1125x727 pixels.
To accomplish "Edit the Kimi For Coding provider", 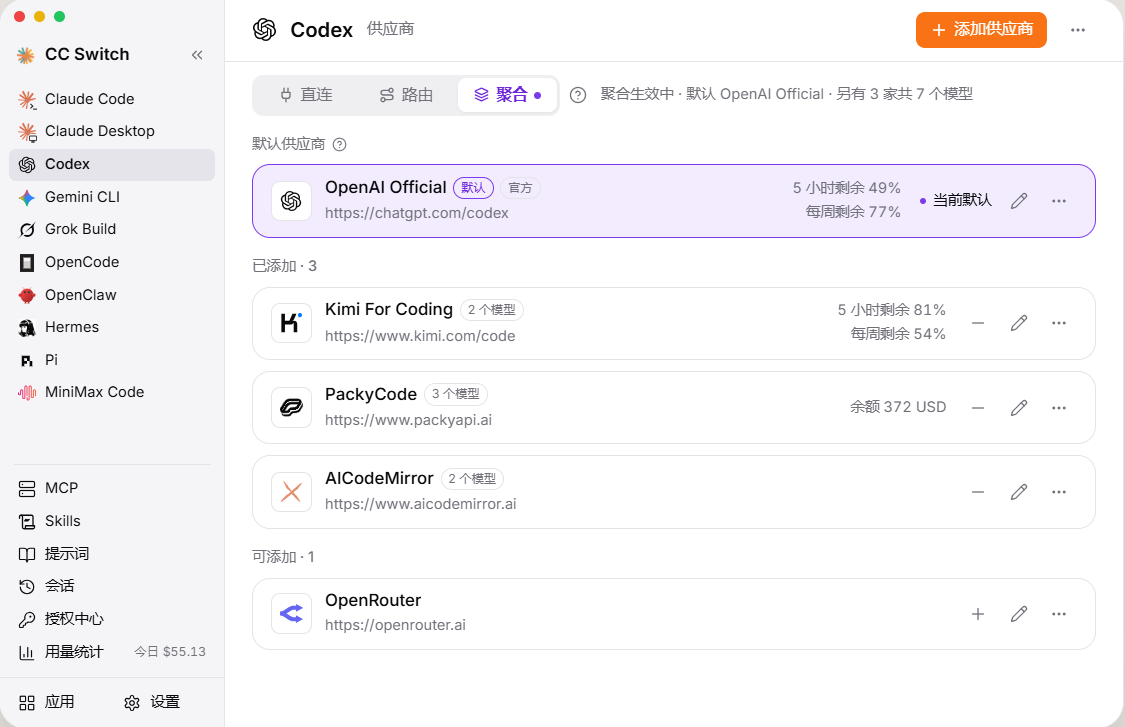I will [x=1019, y=323].
